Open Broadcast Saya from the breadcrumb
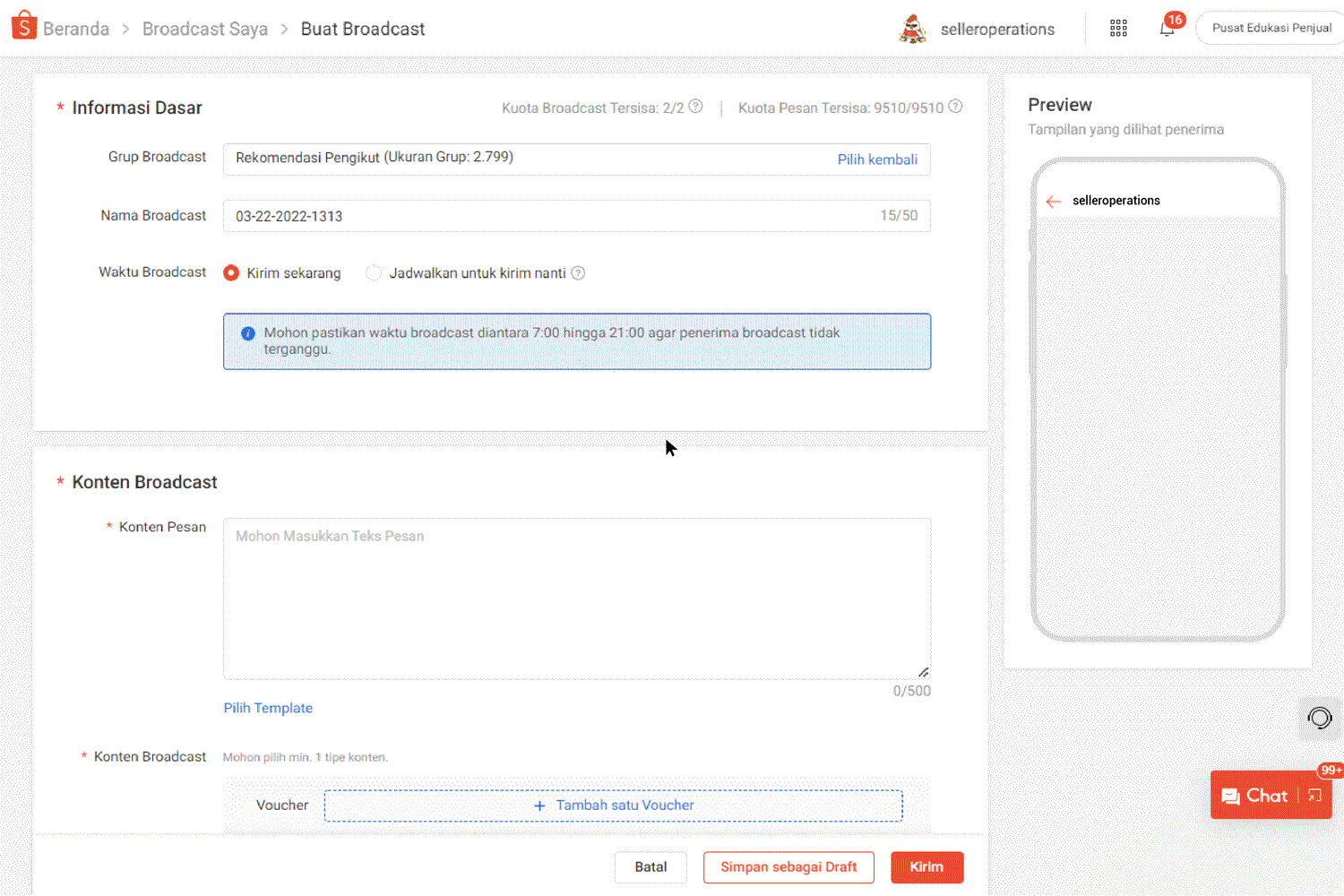This screenshot has height=896, width=1344. 204,28
